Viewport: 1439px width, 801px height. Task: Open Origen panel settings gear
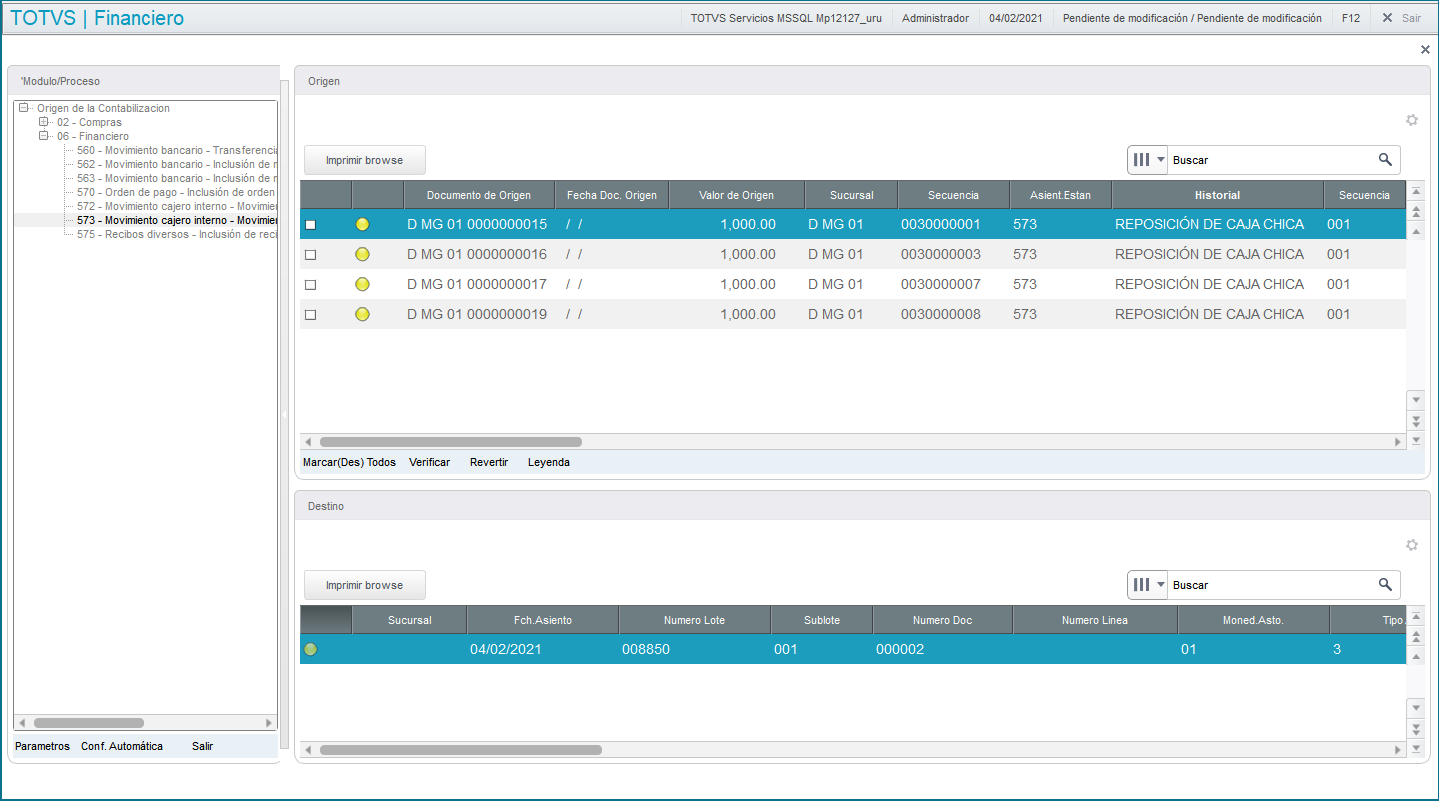(1412, 120)
